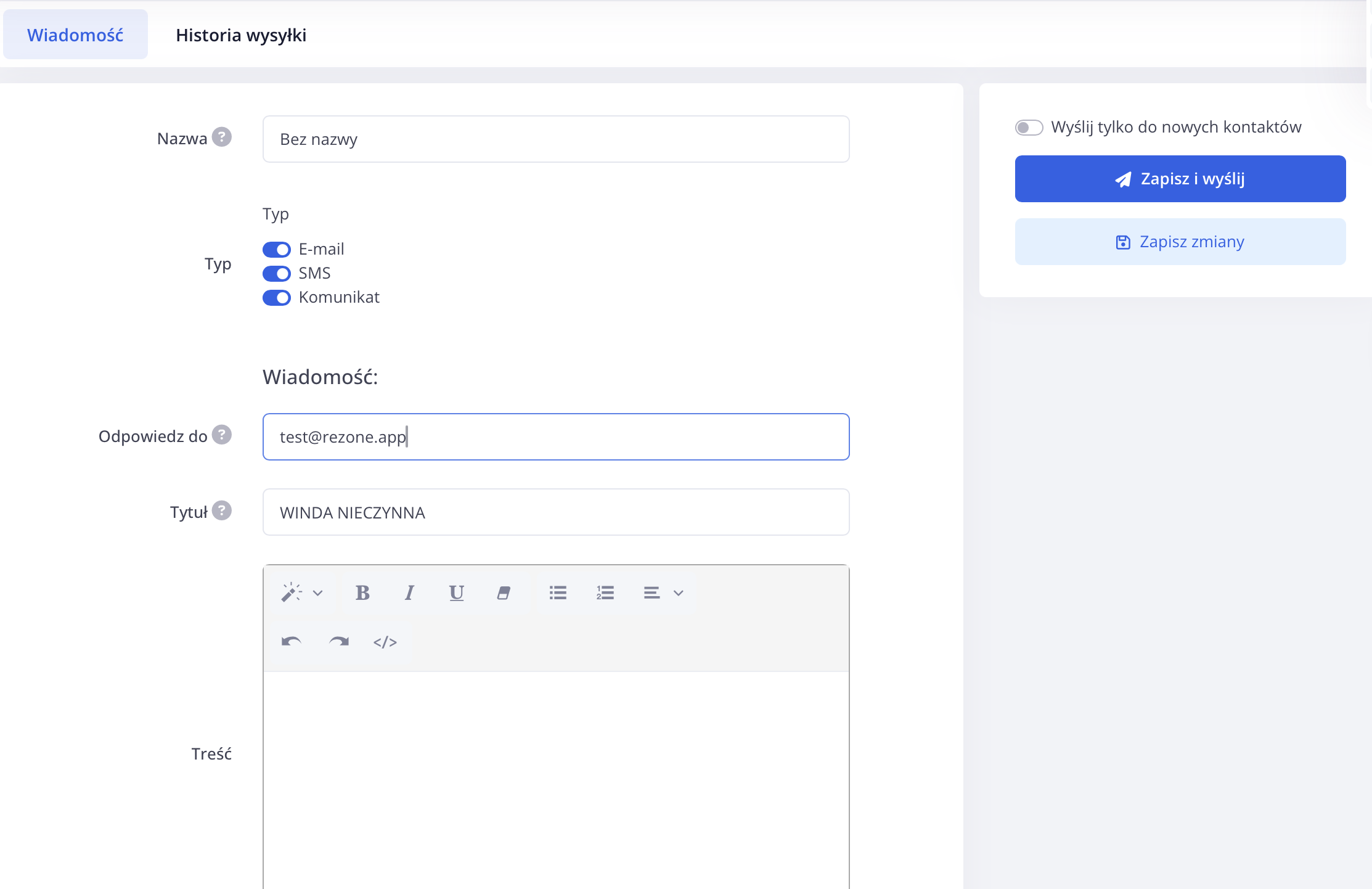Redo the last editor change
The height and width of the screenshot is (889, 1372).
[338, 642]
